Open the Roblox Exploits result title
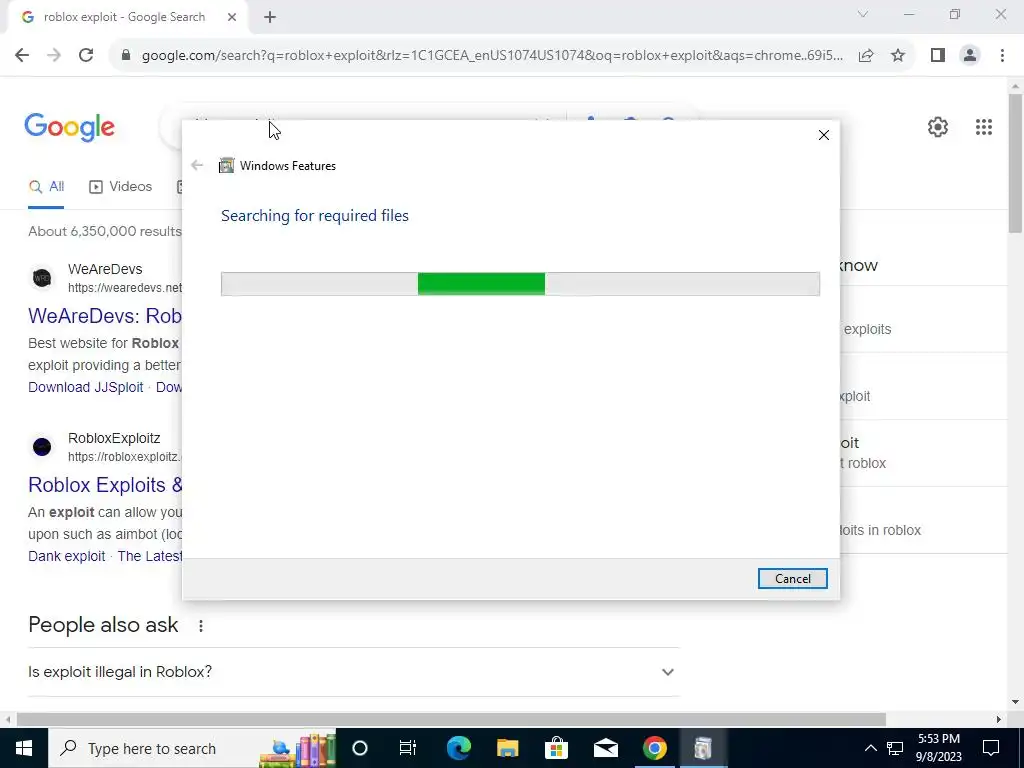Viewport: 1024px width, 768px height. [105, 485]
